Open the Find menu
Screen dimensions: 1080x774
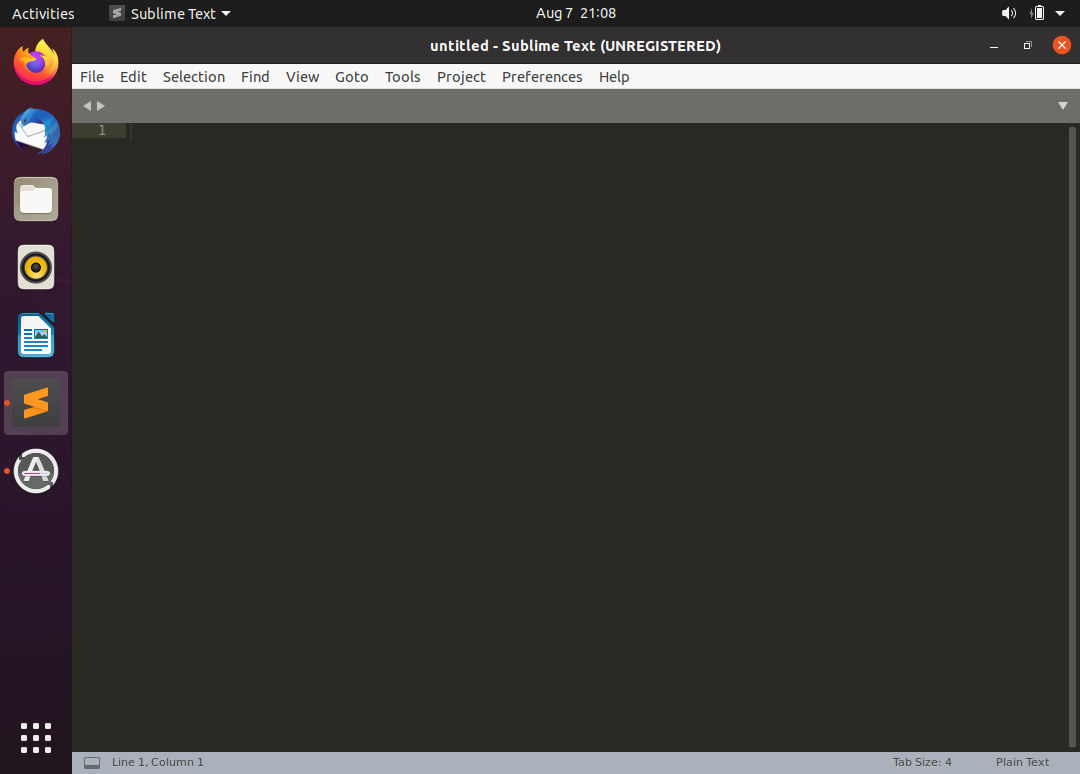[x=255, y=76]
